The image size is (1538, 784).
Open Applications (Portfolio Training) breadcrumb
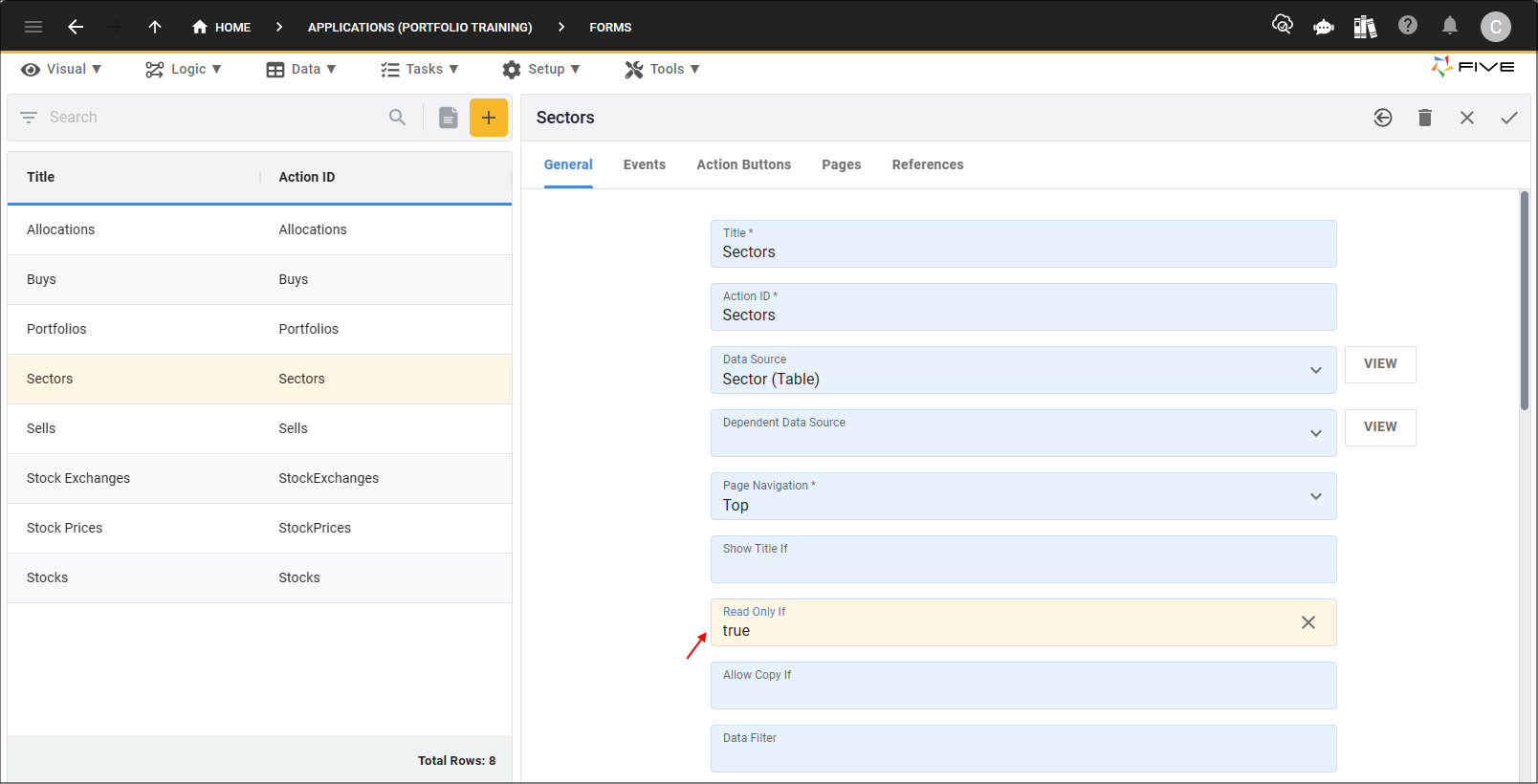[420, 27]
